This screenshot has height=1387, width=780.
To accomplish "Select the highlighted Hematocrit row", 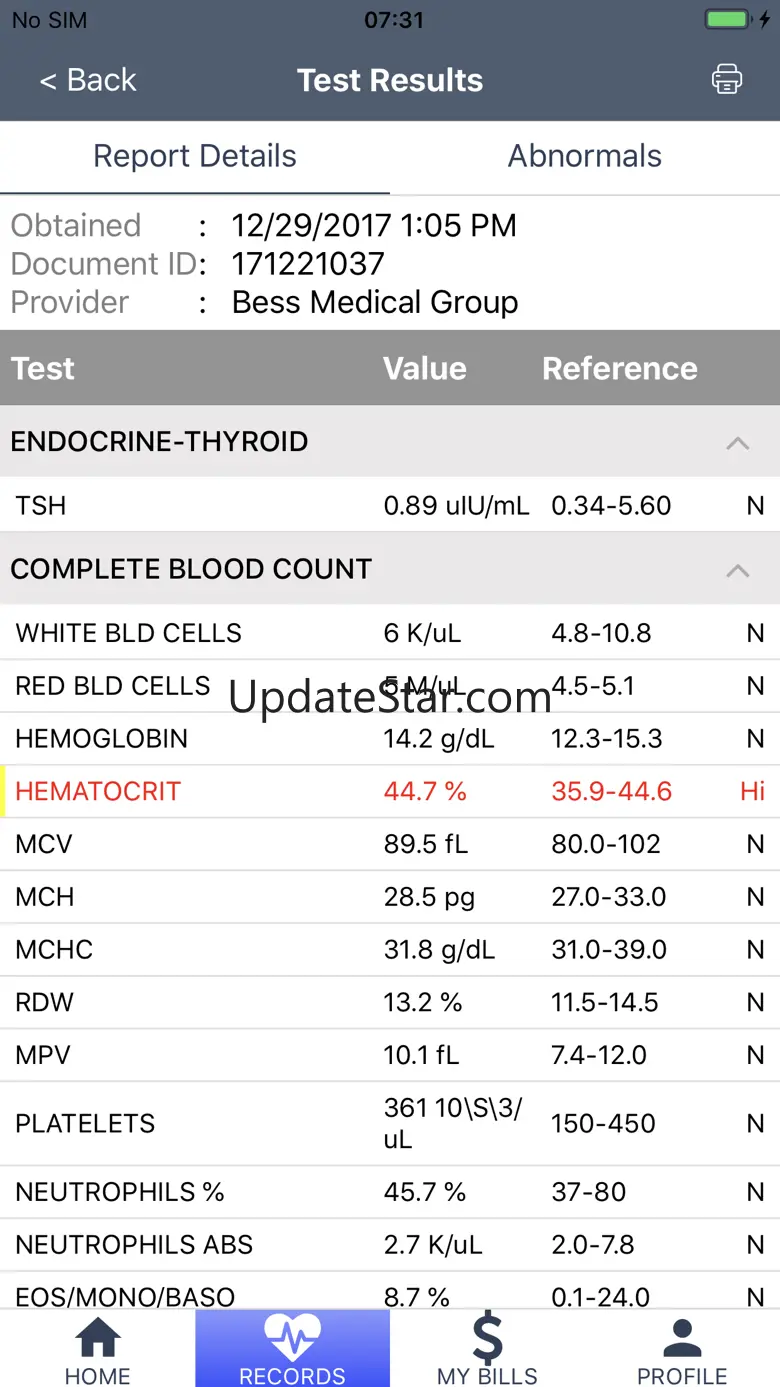I will point(390,792).
